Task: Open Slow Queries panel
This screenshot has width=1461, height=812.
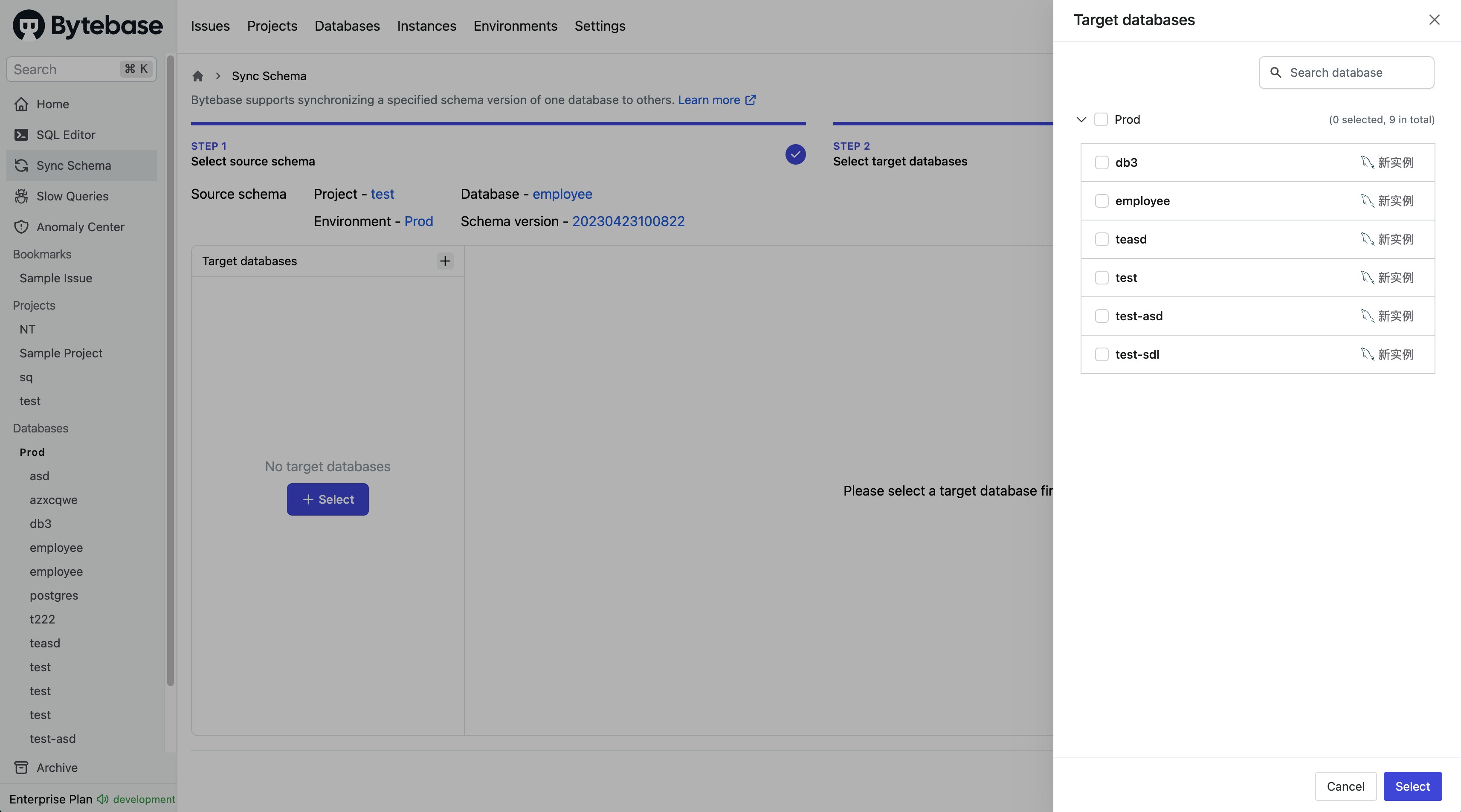Action: (72, 196)
